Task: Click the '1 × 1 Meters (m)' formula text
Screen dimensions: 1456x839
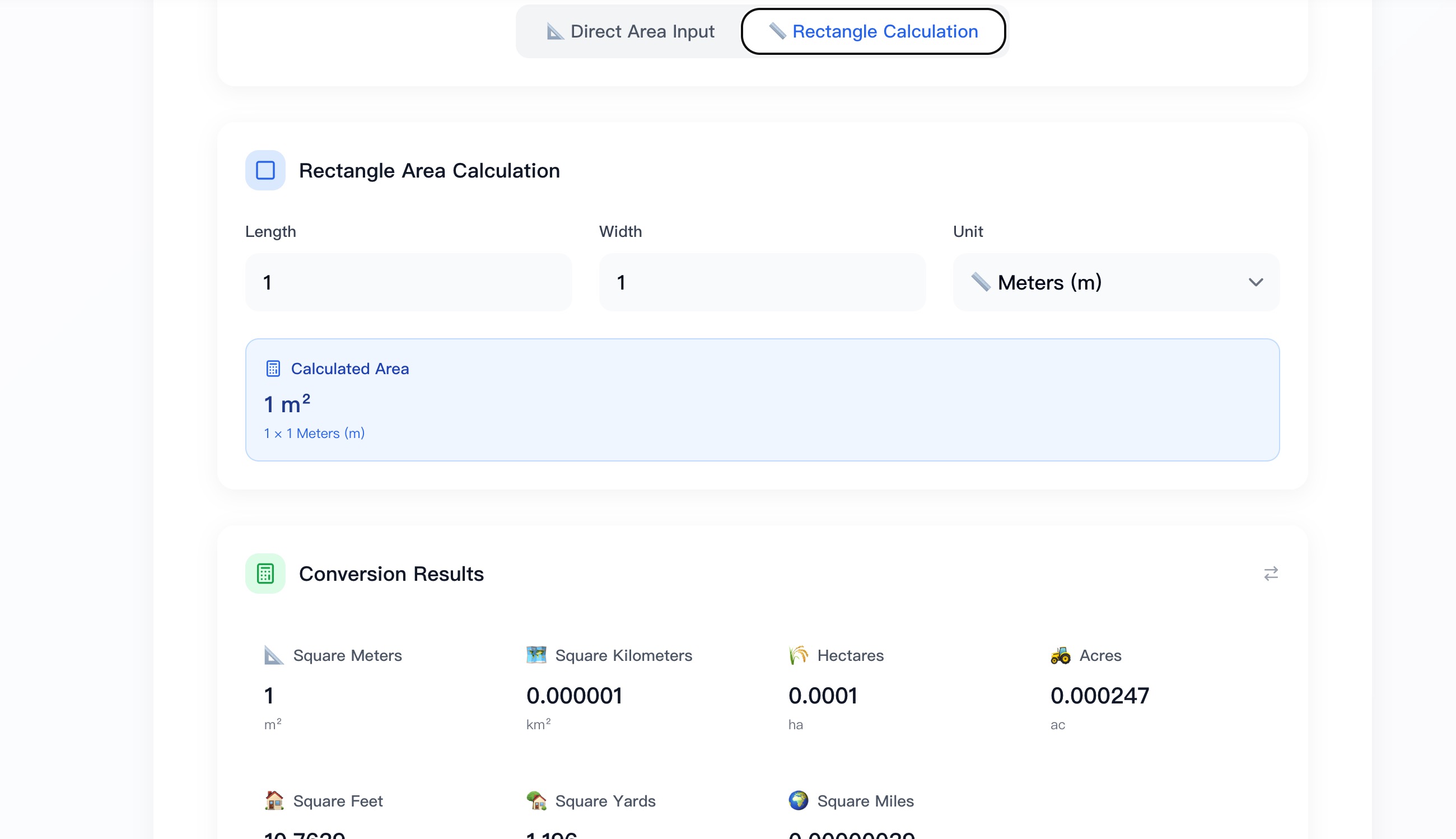Action: pyautogui.click(x=314, y=434)
